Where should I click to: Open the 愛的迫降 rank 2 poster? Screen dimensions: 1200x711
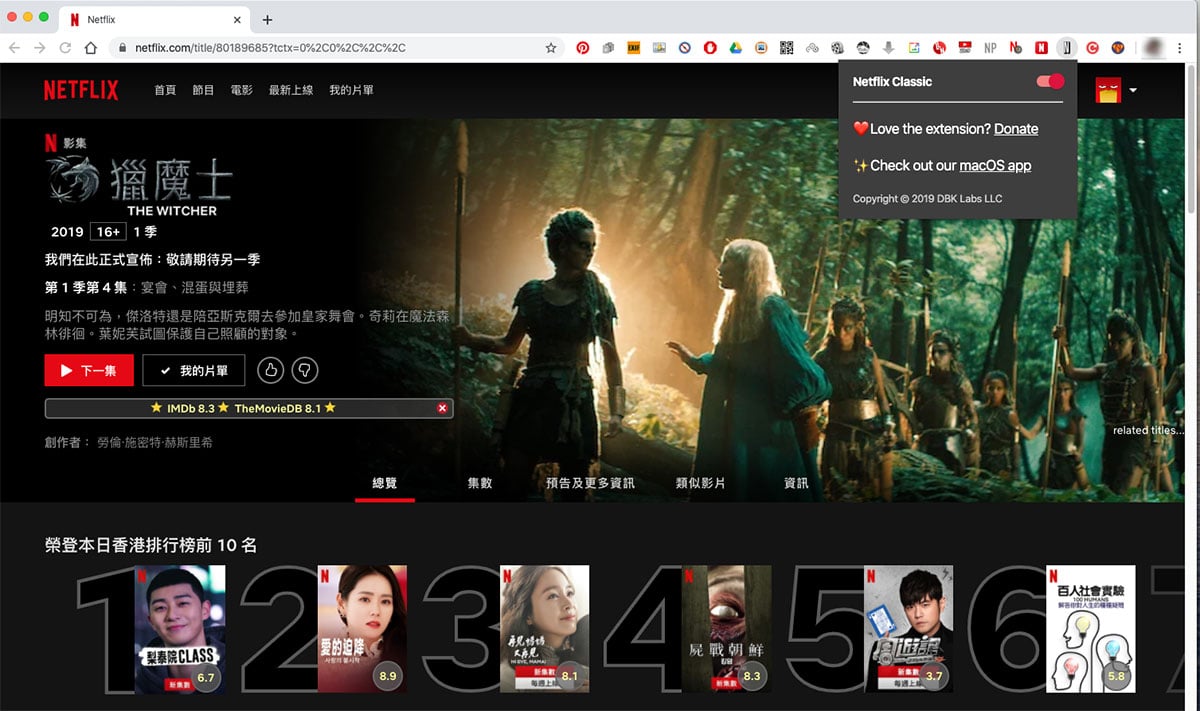point(362,629)
